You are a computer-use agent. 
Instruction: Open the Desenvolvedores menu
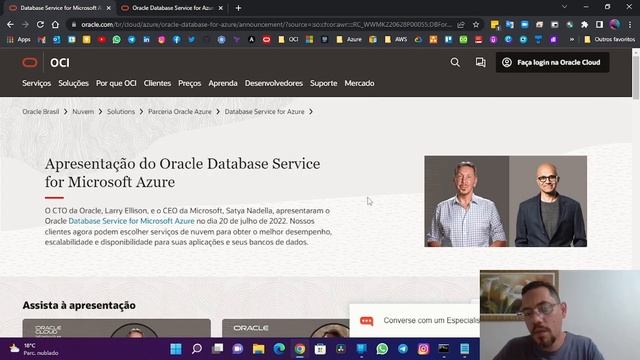pos(274,83)
